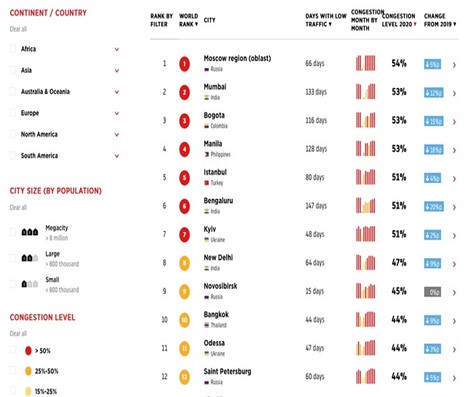
Task: Expand the Asia country list chevron
Action: 117,71
